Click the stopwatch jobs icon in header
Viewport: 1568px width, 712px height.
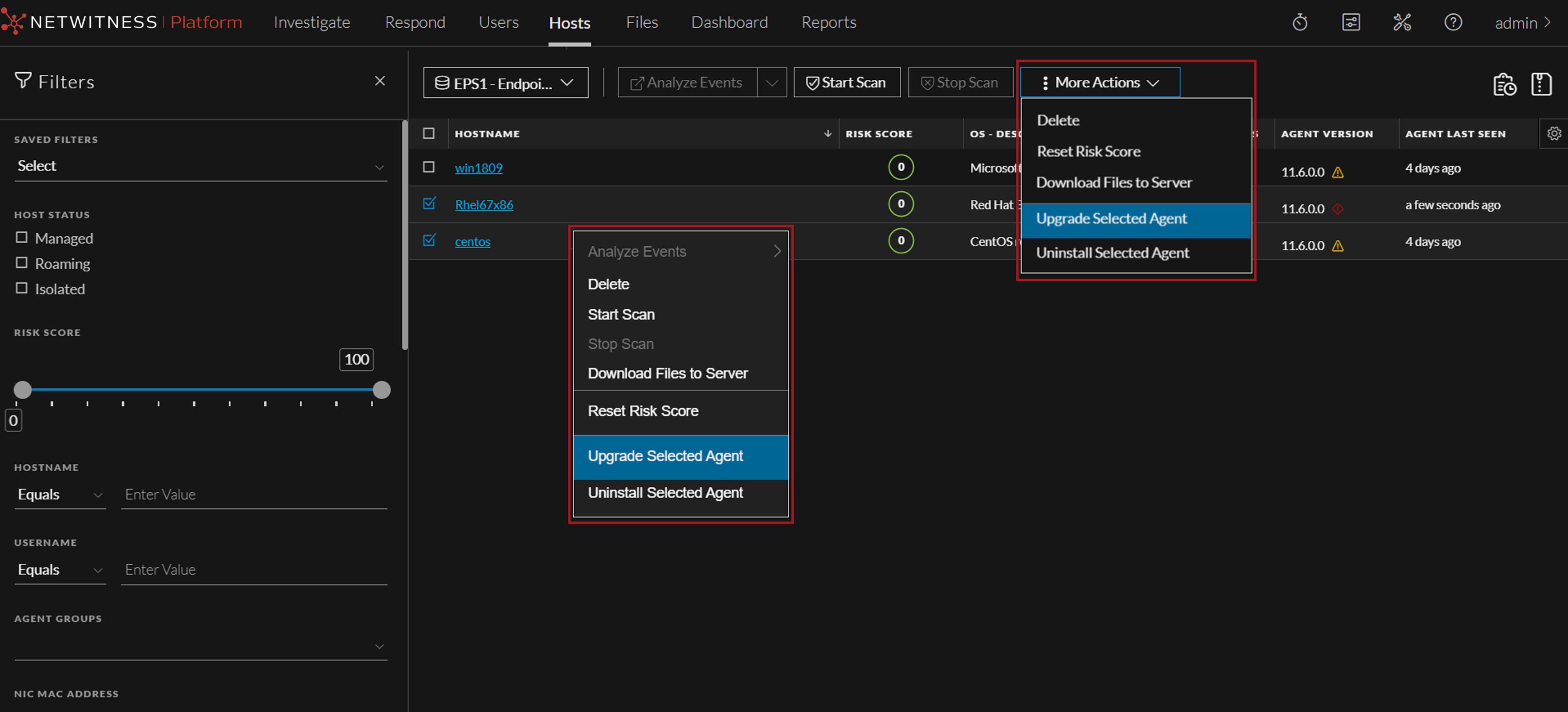click(1299, 22)
